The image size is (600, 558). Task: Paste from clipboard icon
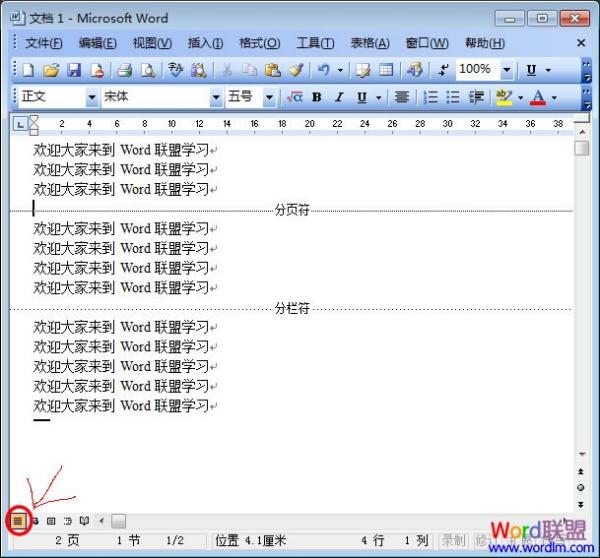[x=273, y=70]
